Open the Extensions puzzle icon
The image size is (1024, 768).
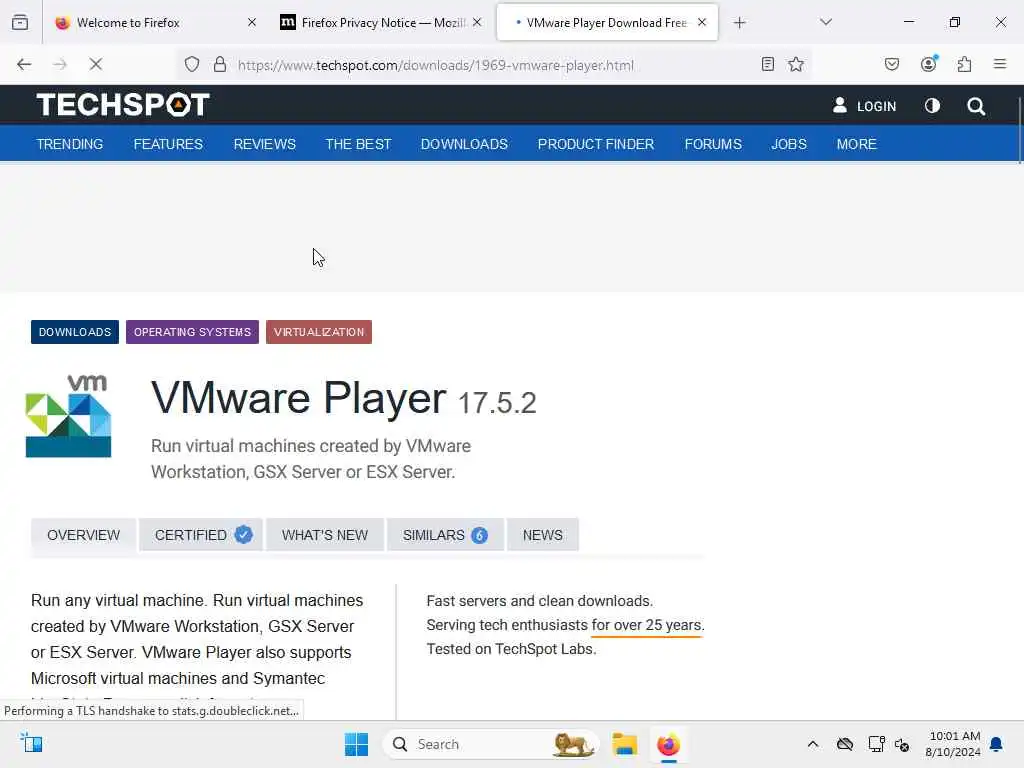click(964, 64)
